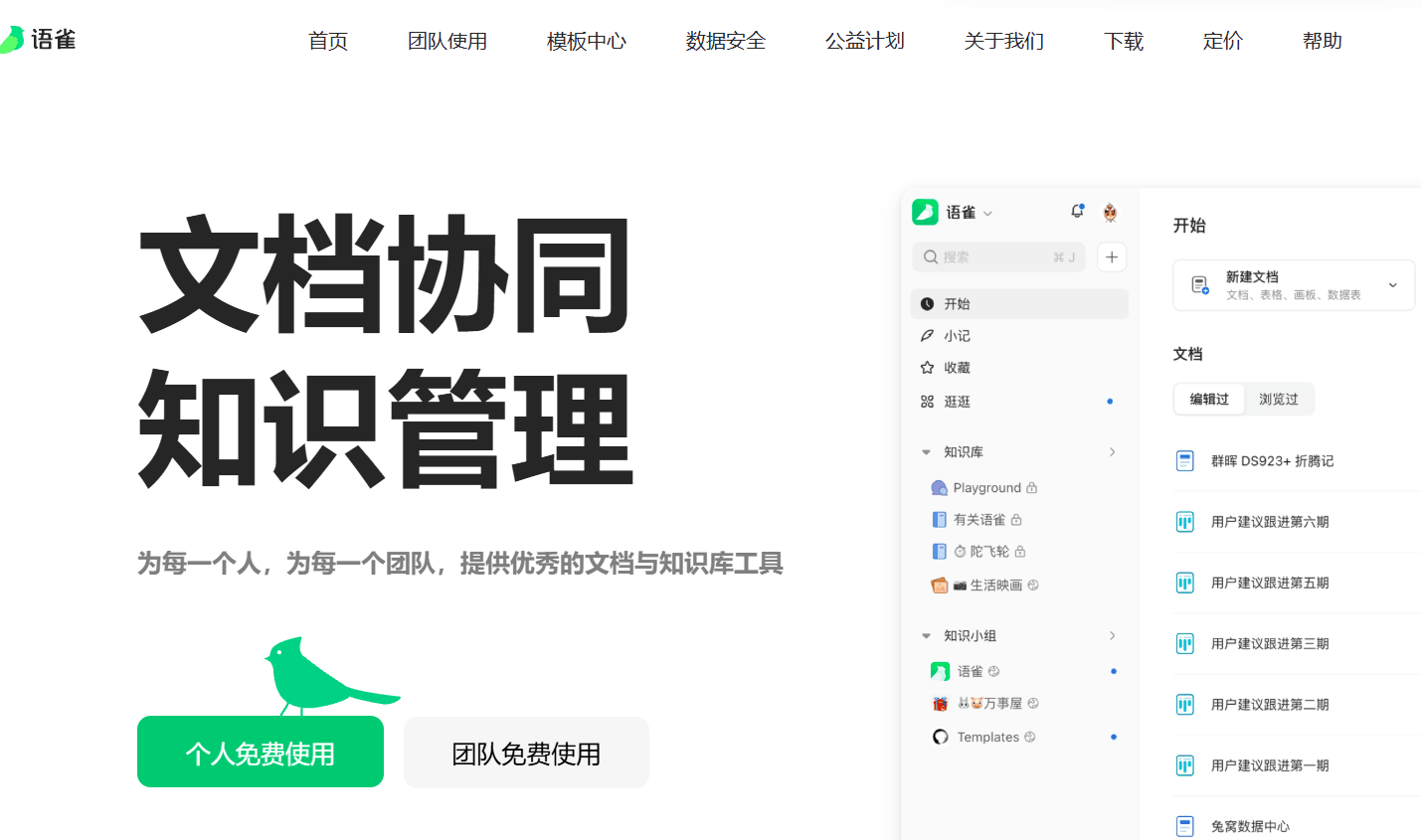Click the gift icon of the 万事屋 group

(x=940, y=704)
